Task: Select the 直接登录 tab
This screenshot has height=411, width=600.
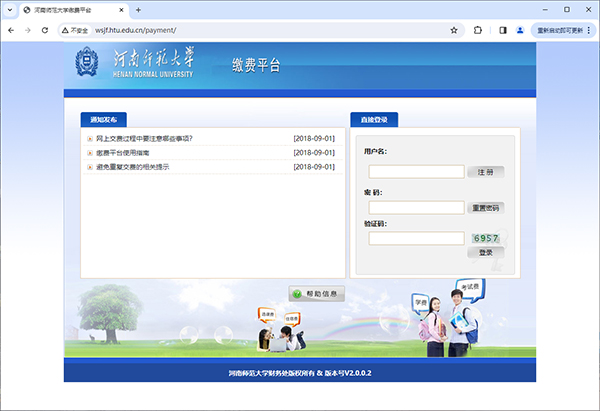Action: 373,119
